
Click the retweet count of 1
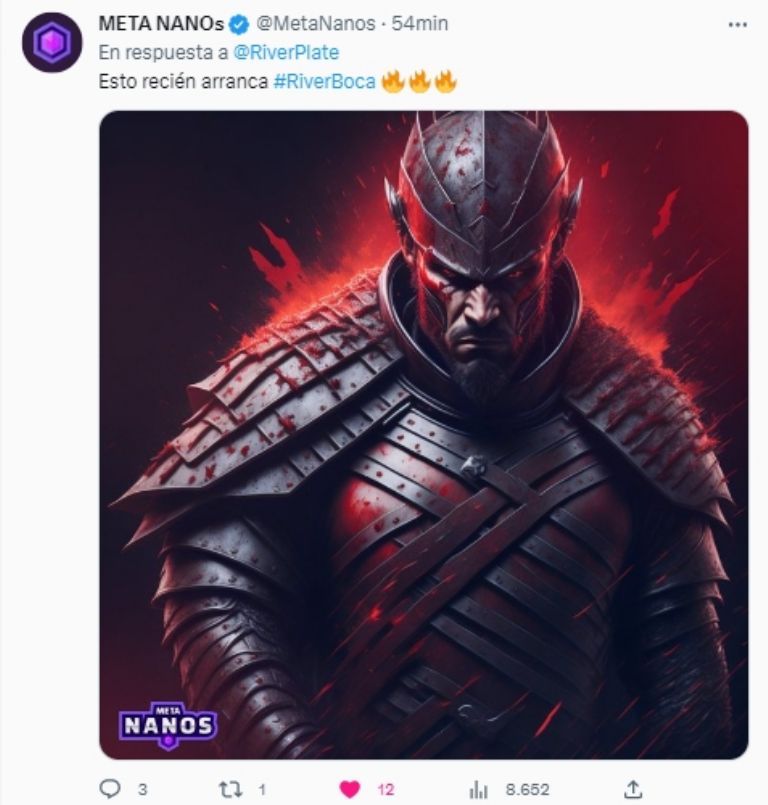tap(262, 789)
